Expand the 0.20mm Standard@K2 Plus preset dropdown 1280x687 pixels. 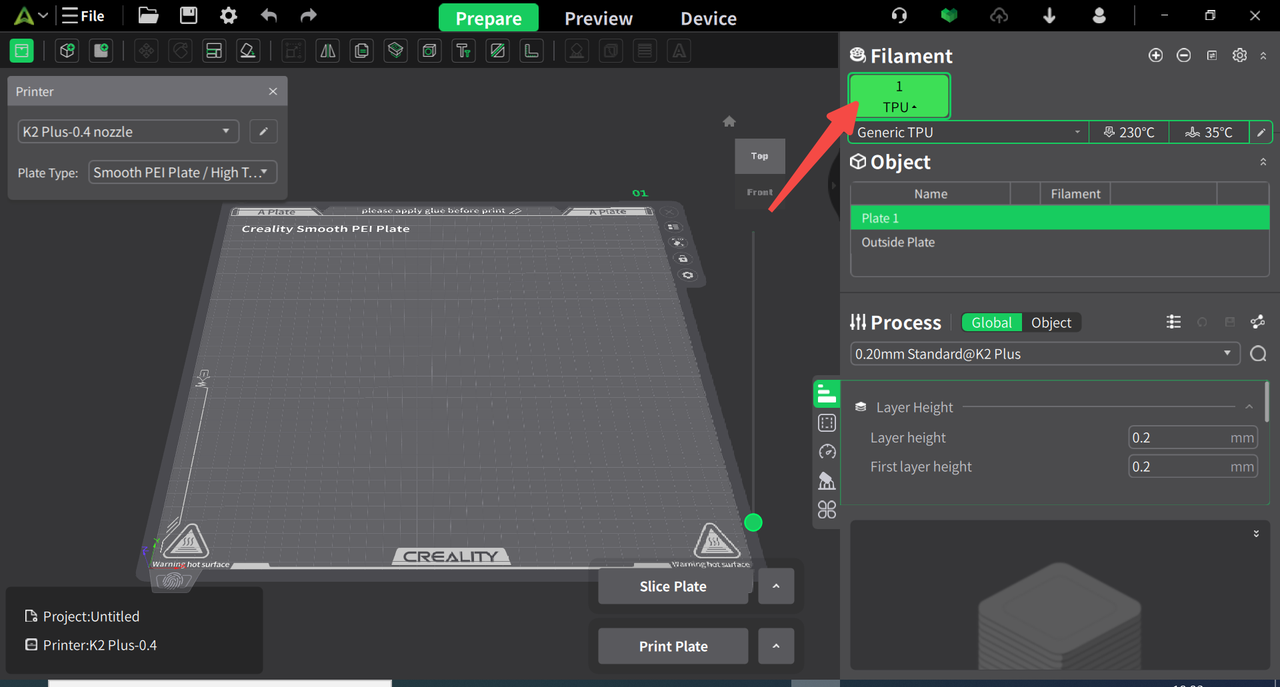(1045, 354)
